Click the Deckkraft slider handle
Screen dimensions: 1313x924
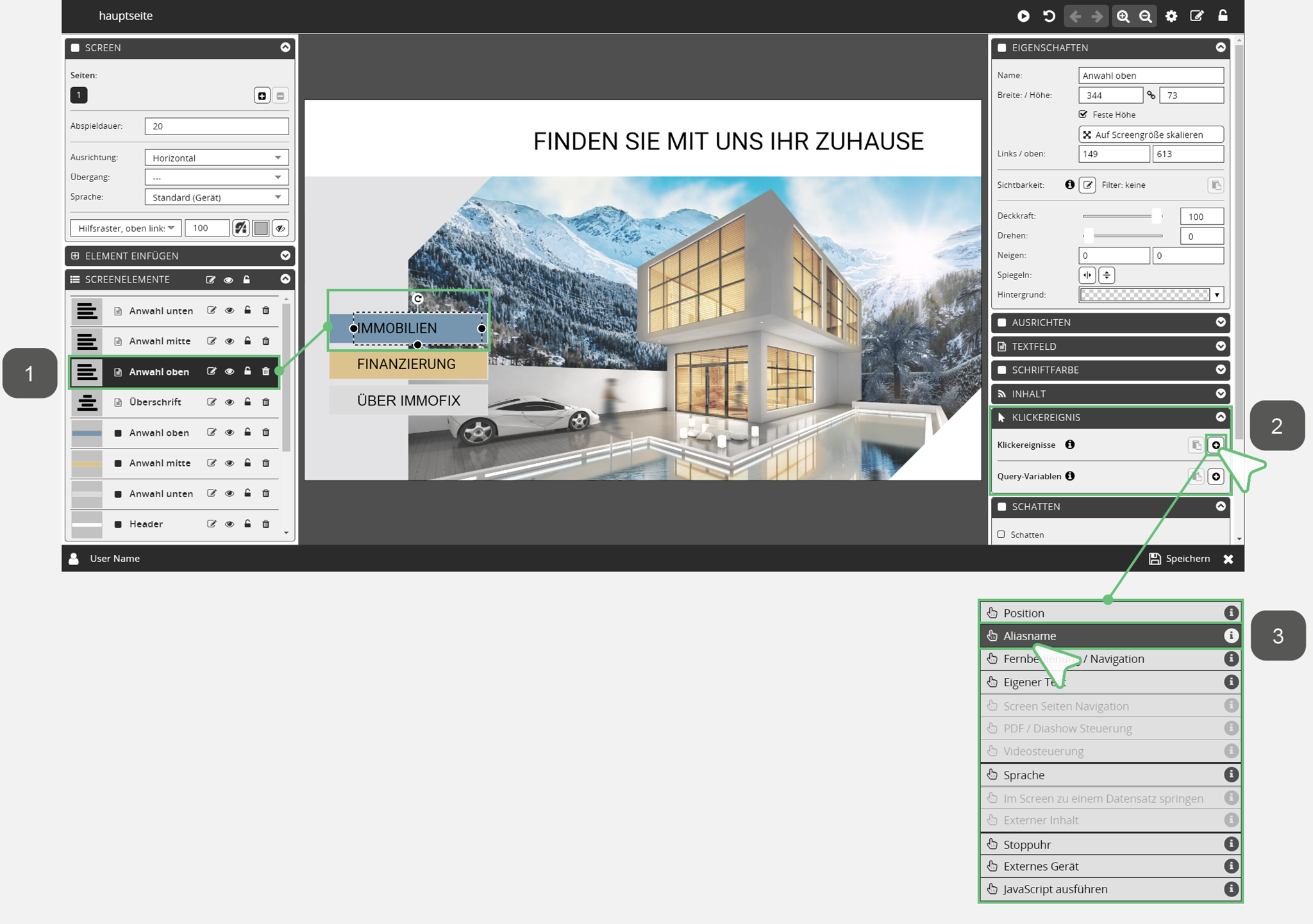click(1156, 216)
